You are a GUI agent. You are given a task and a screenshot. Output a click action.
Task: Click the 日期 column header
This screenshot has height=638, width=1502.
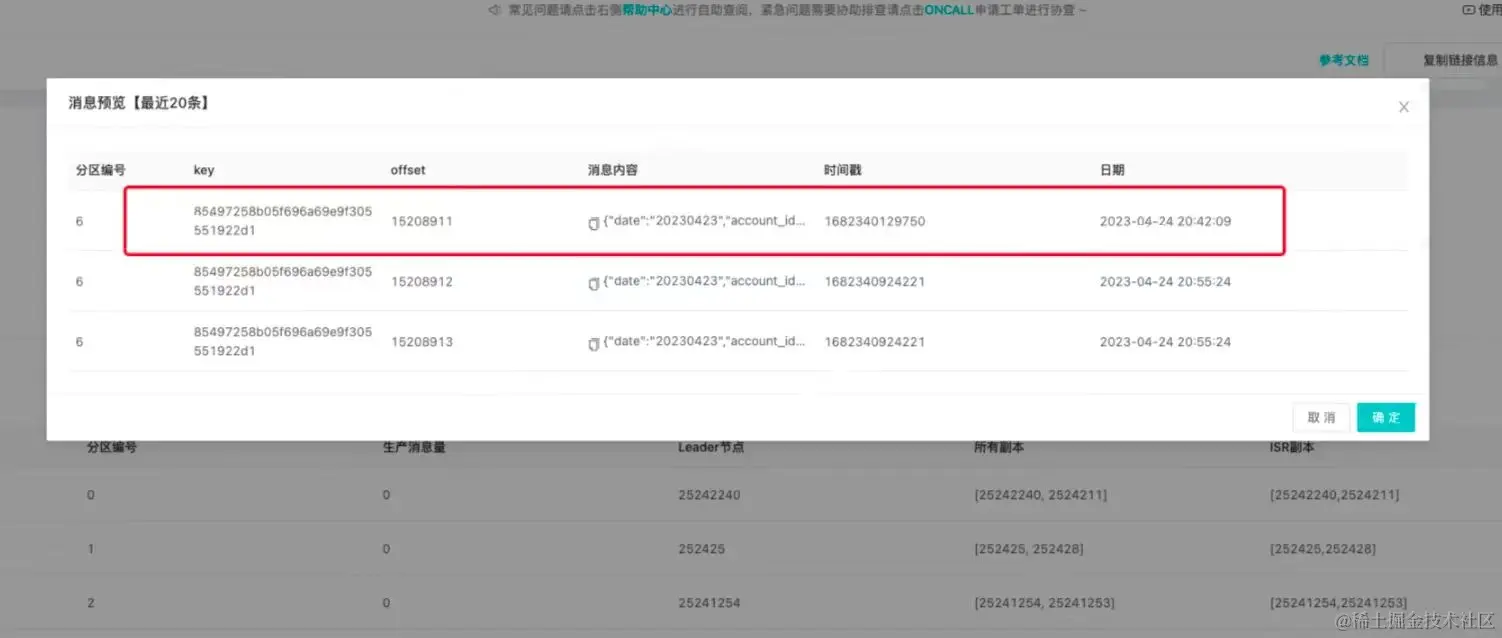coord(1112,170)
